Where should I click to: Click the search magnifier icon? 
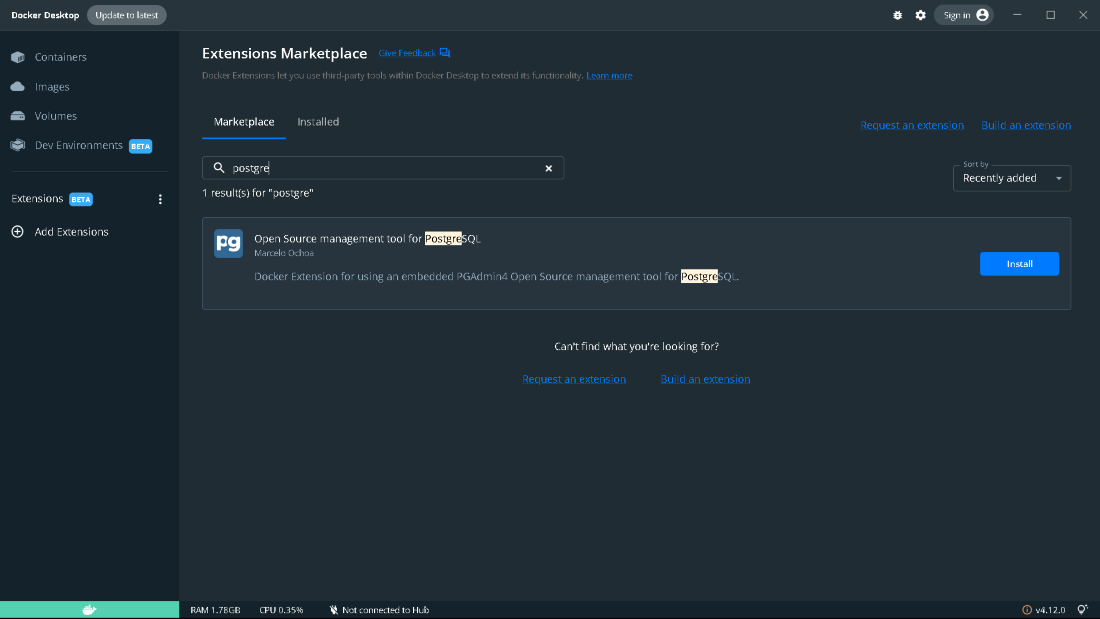point(219,168)
